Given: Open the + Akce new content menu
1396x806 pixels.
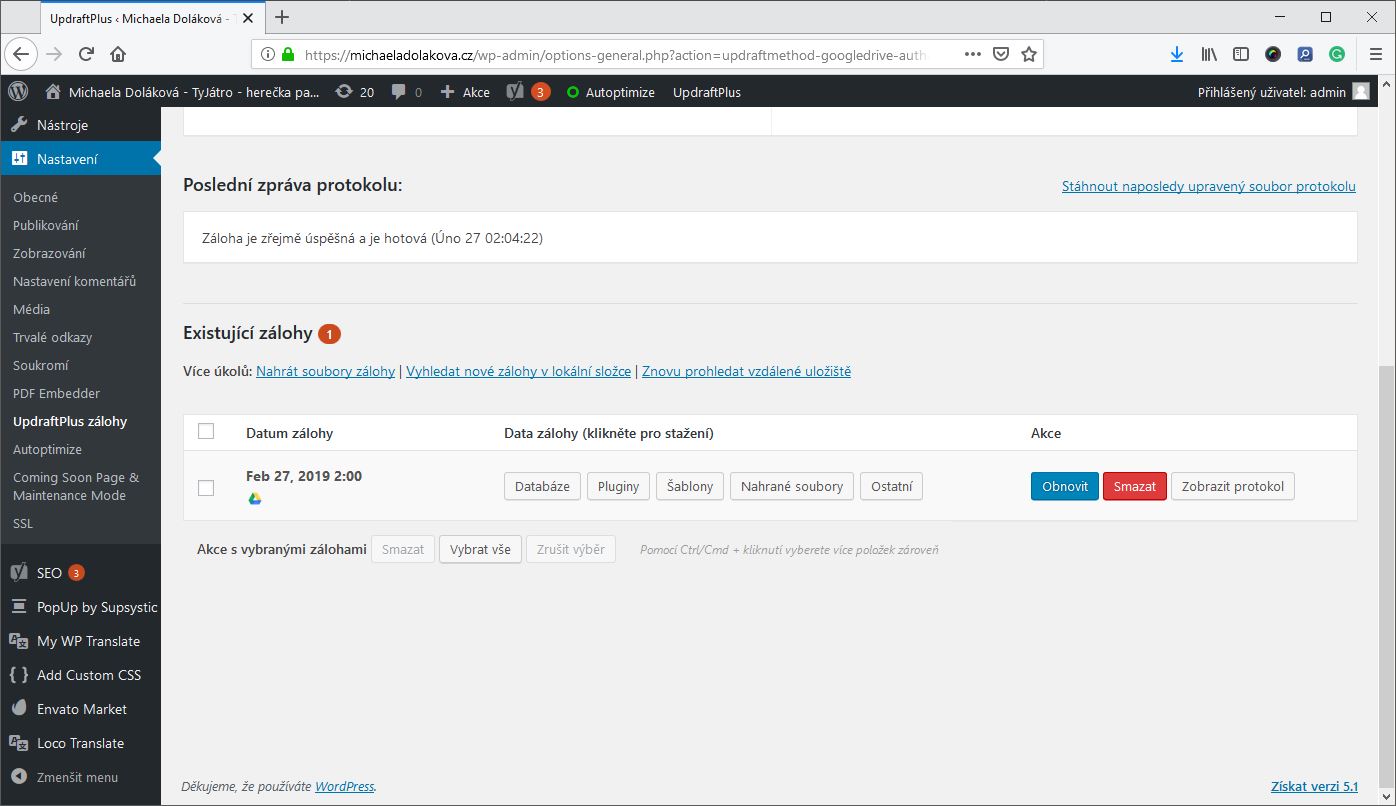Looking at the screenshot, I should pos(465,92).
